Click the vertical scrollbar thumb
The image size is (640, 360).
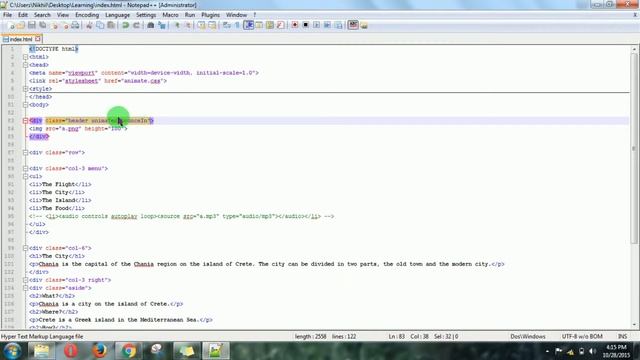634,149
